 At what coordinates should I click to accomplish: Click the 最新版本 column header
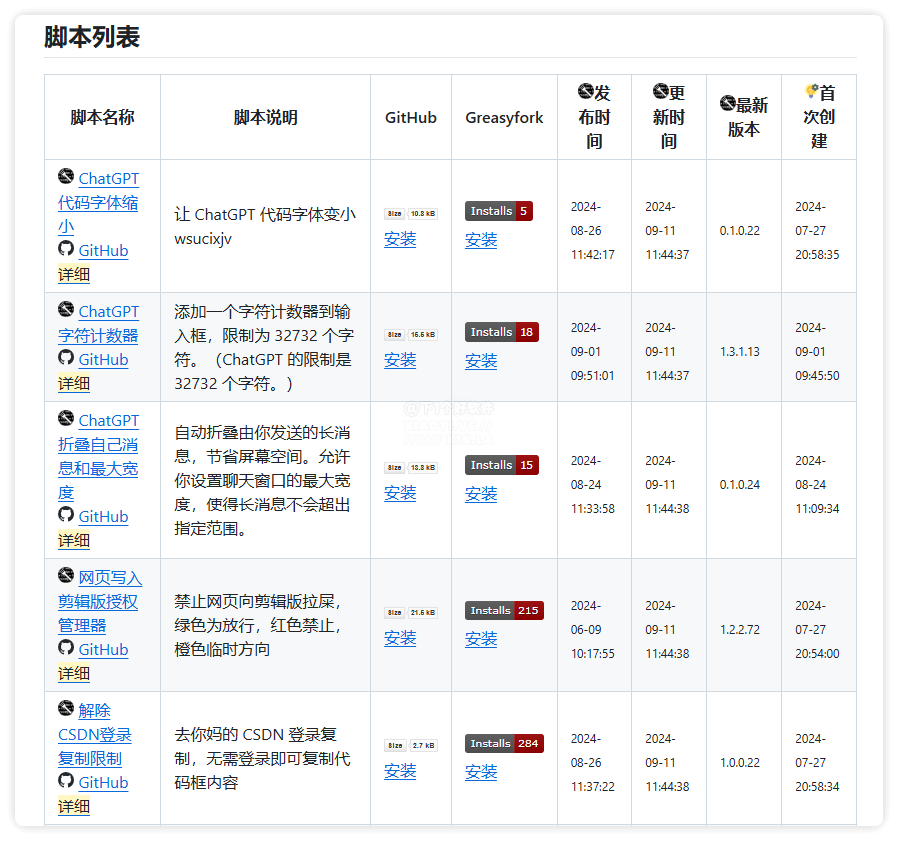click(x=744, y=117)
